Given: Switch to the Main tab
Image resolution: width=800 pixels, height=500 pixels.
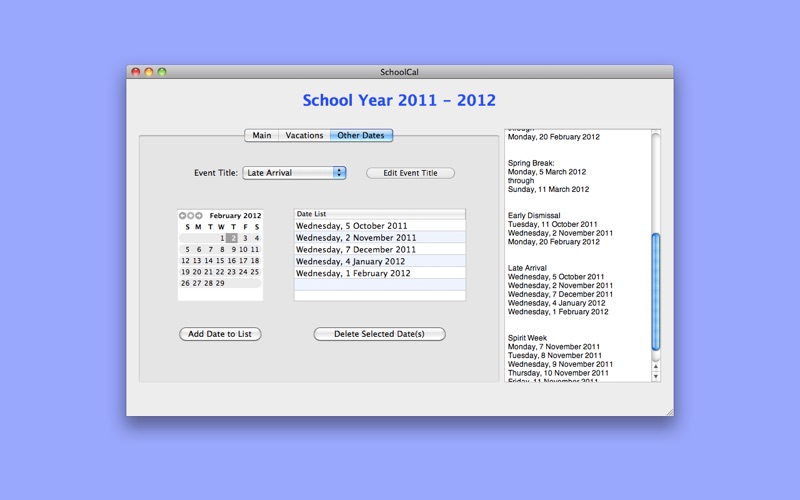Looking at the screenshot, I should pos(262,135).
